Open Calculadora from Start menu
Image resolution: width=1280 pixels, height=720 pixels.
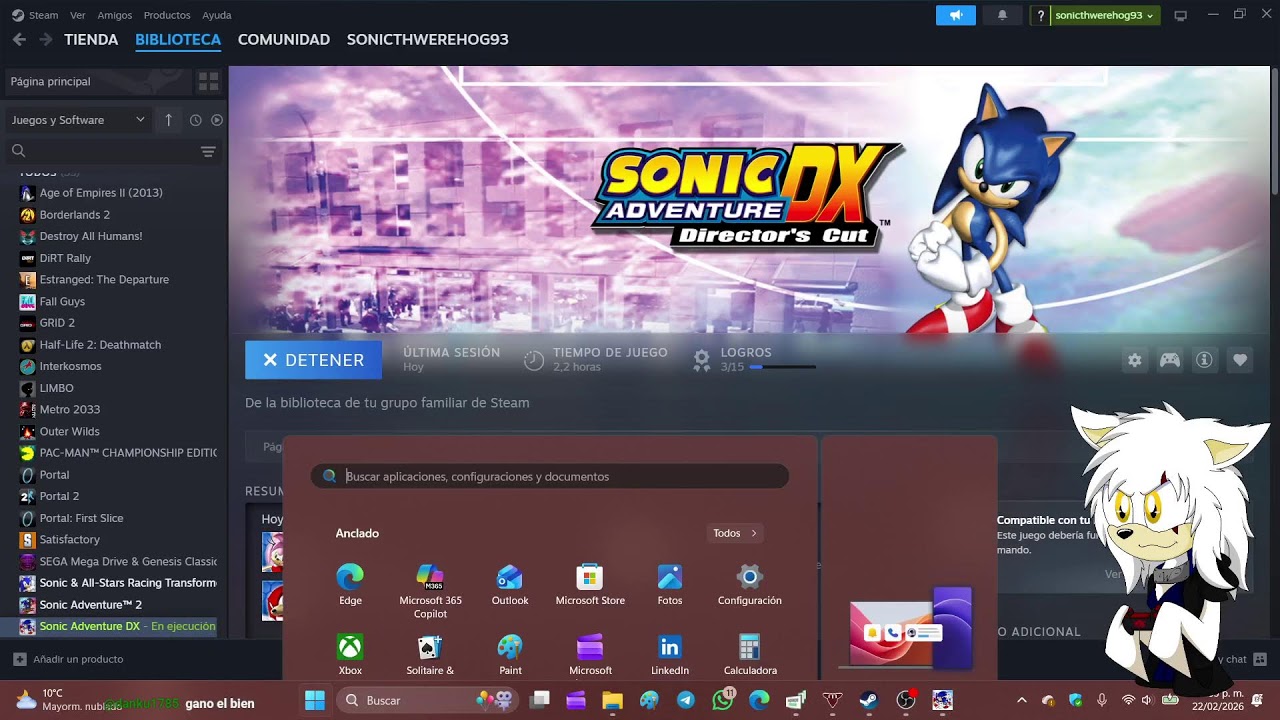750,655
